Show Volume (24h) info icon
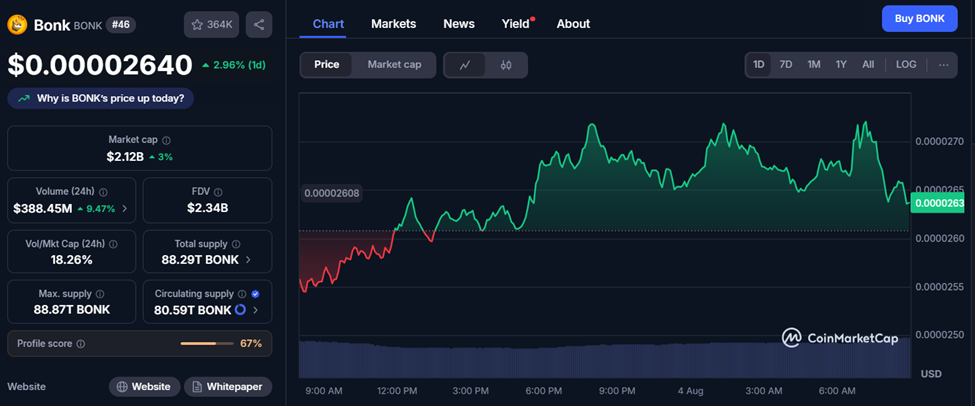Viewport: 975px width, 406px height. [103, 192]
